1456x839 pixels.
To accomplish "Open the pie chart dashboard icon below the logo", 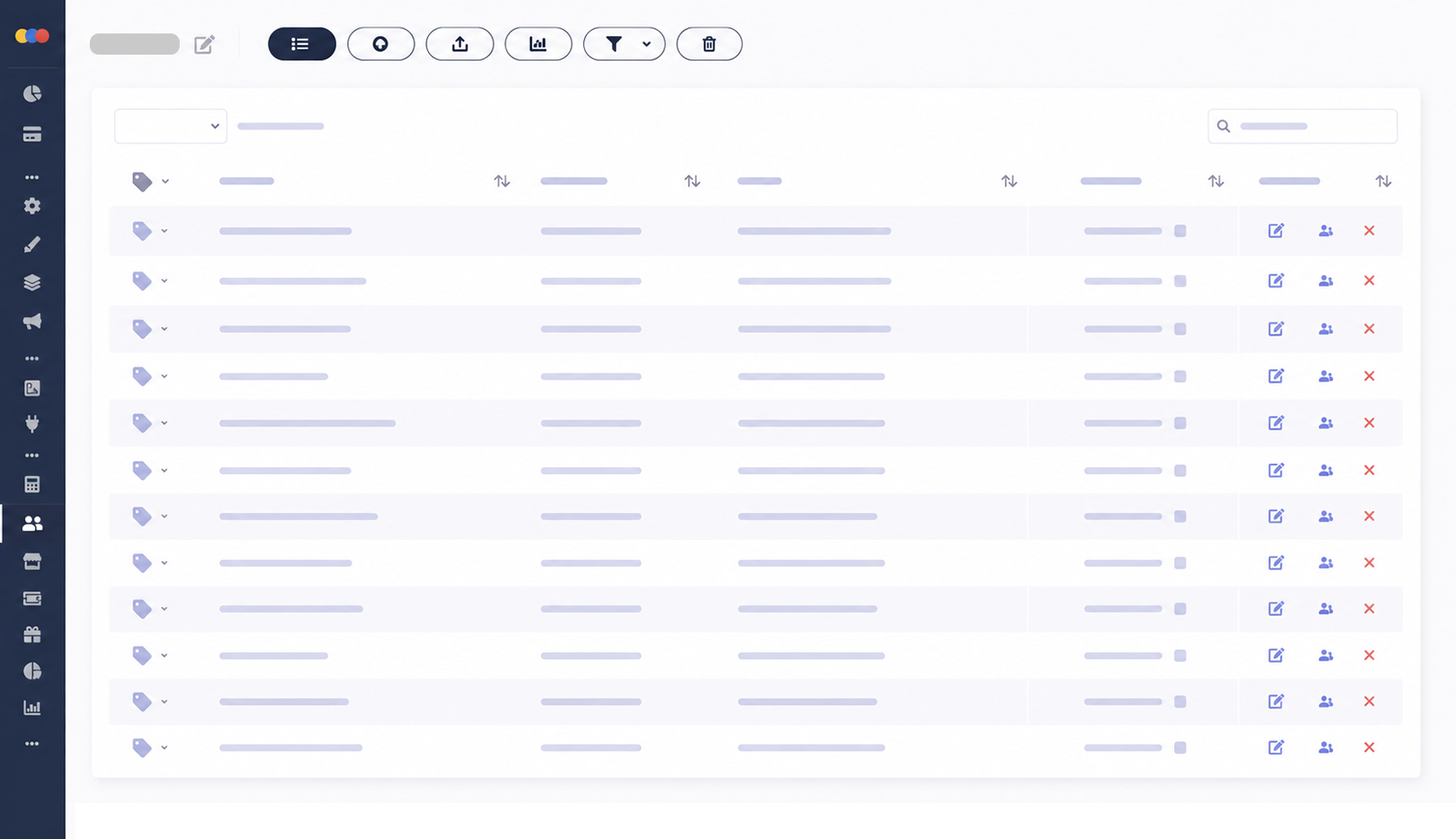I will (x=33, y=93).
